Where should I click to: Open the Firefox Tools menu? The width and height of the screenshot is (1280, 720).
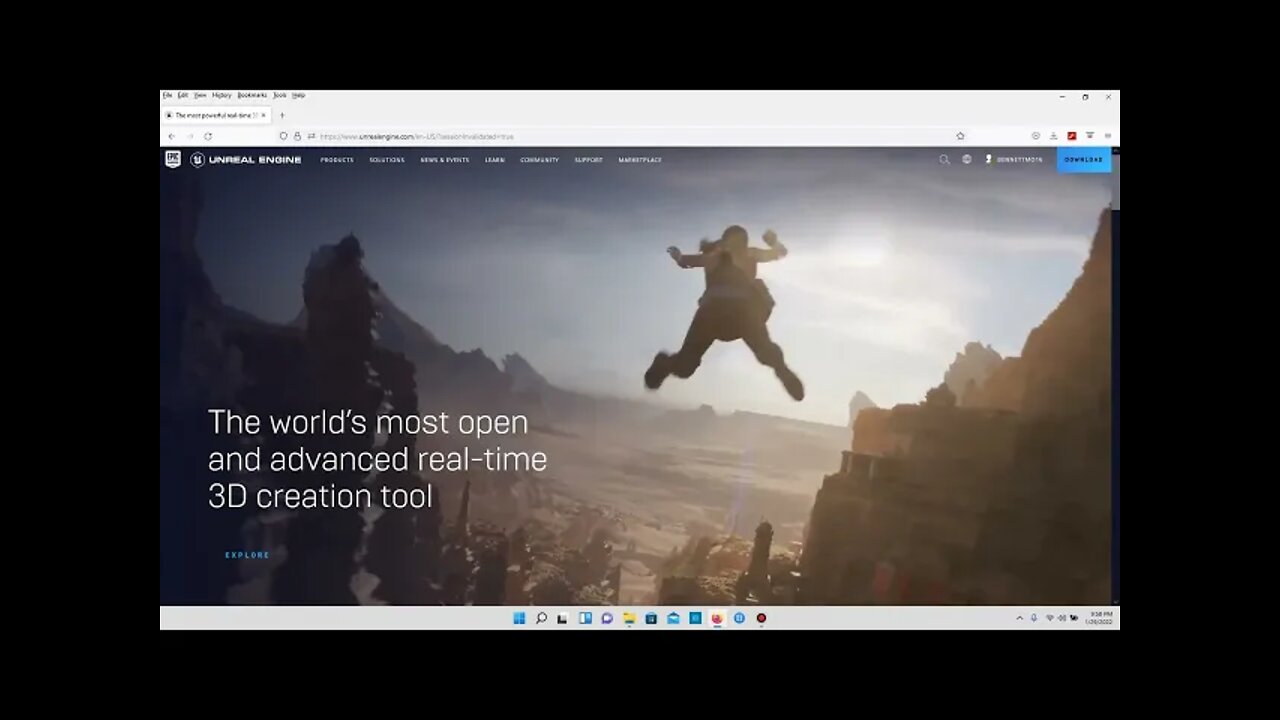pos(280,95)
